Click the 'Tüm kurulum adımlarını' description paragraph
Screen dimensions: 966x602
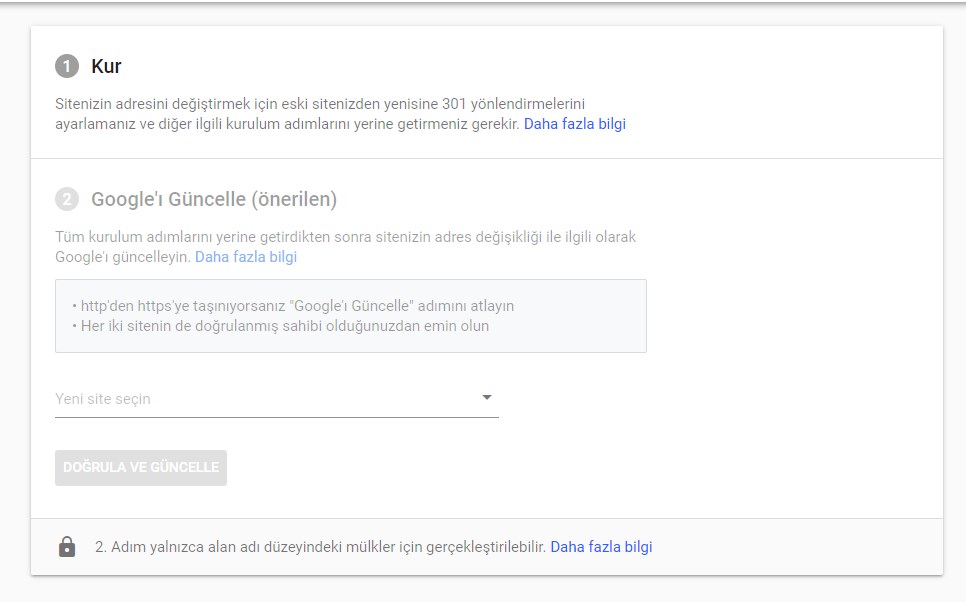[x=345, y=246]
